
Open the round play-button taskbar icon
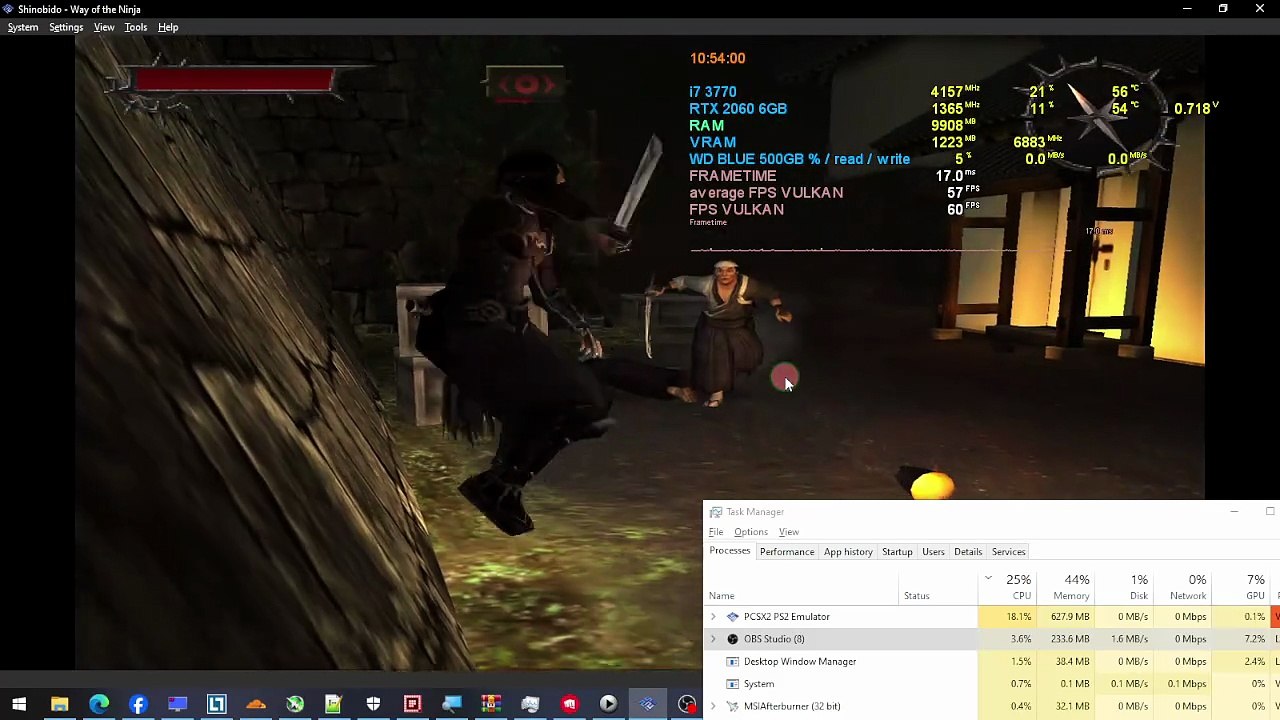coord(608,704)
